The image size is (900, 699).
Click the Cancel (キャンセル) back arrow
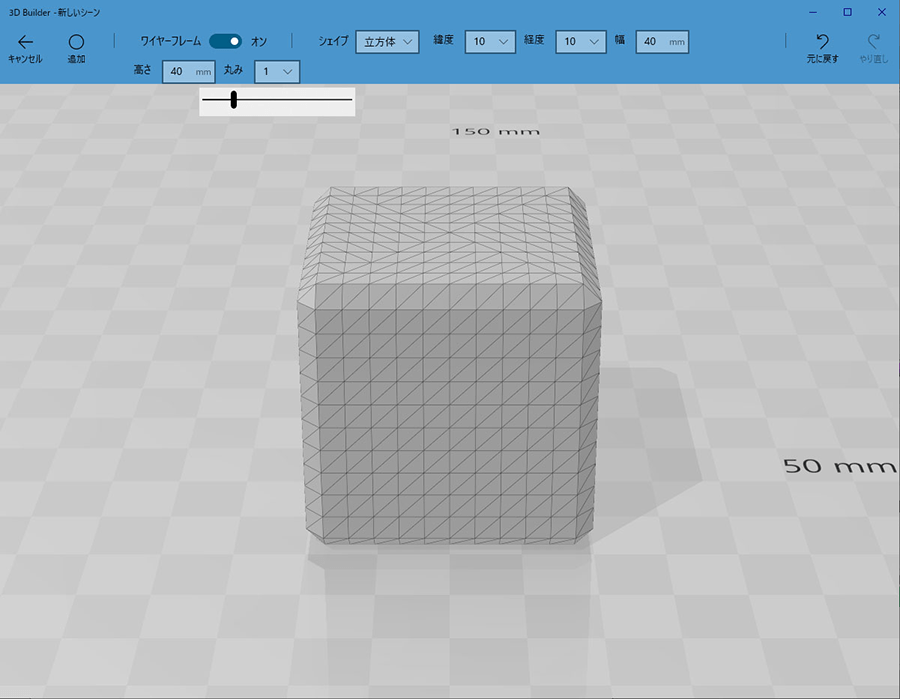click(x=25, y=42)
